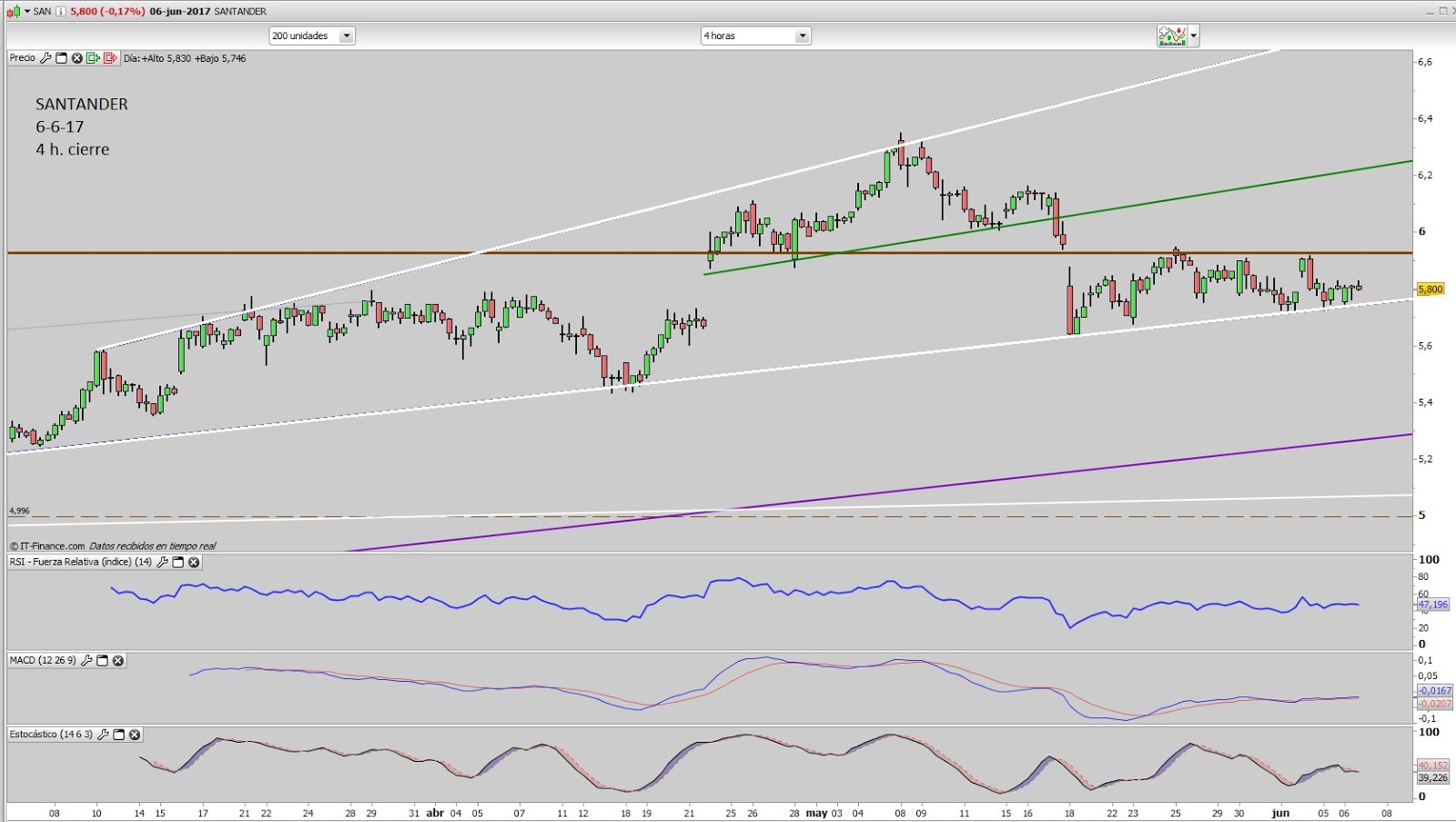Expand the indicator button dropdown arrow
This screenshot has height=822, width=1456.
1194,36
